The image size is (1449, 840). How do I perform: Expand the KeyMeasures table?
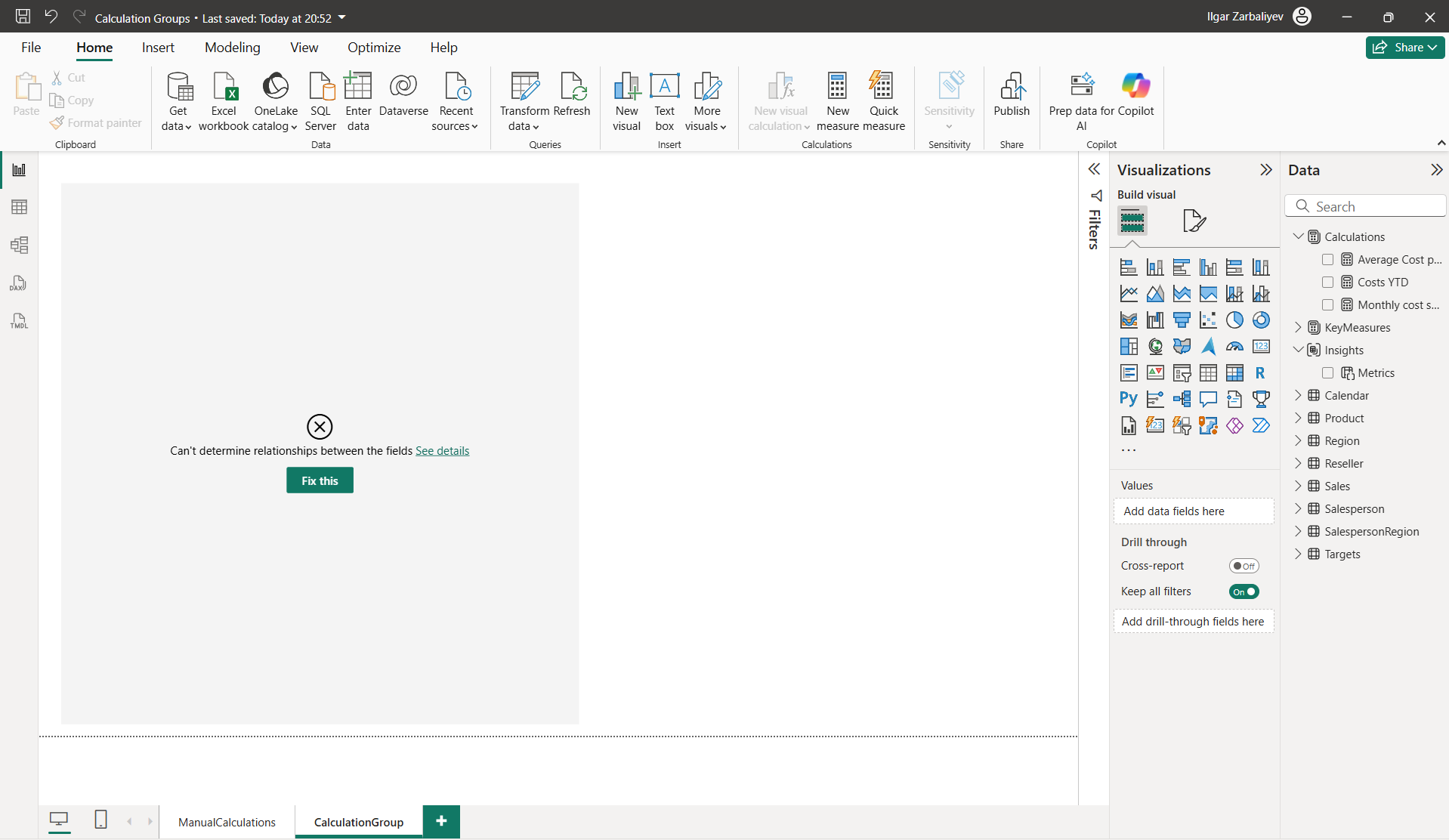(x=1298, y=327)
